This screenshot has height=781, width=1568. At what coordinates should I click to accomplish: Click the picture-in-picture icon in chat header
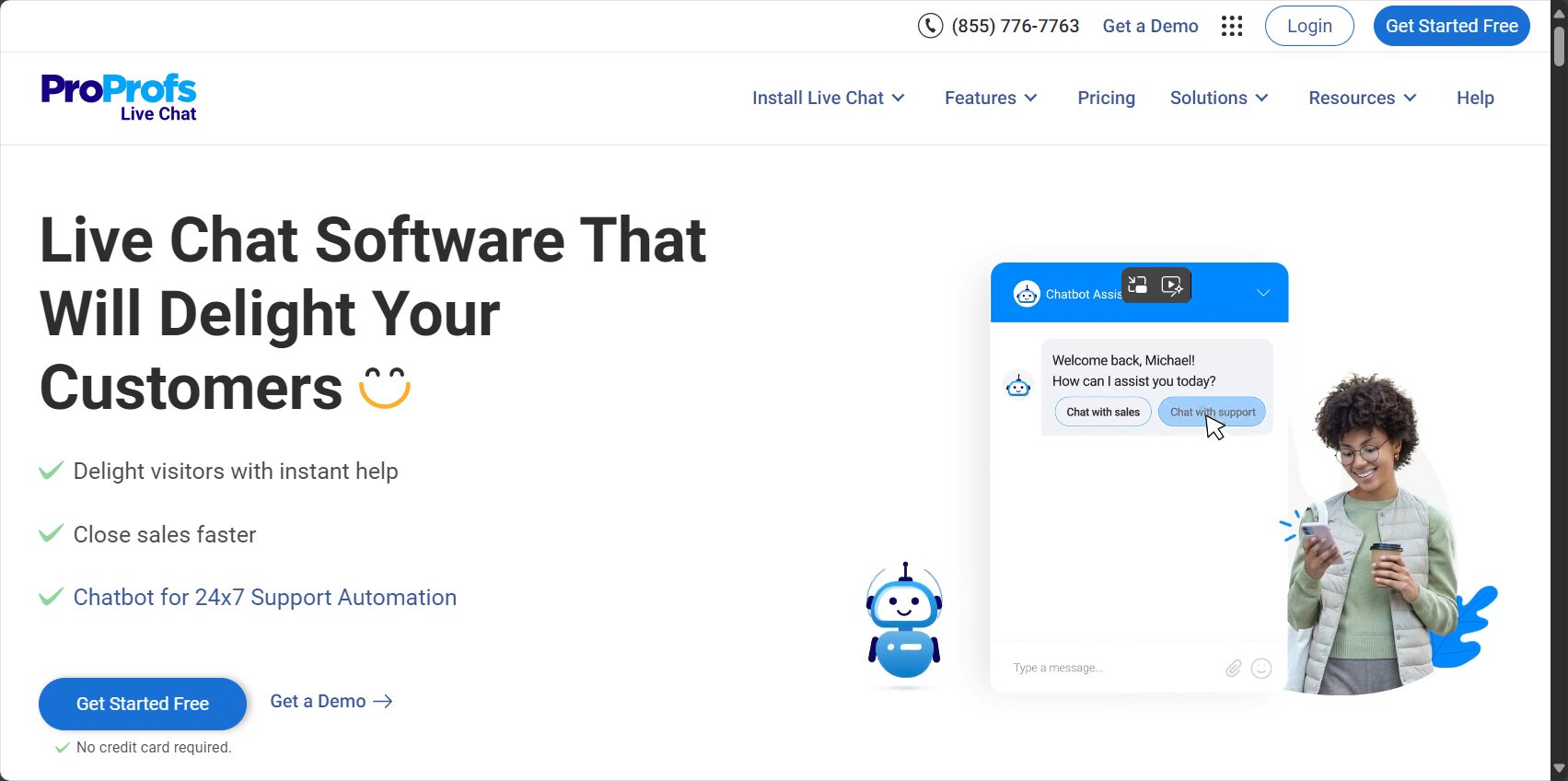[x=1138, y=285]
